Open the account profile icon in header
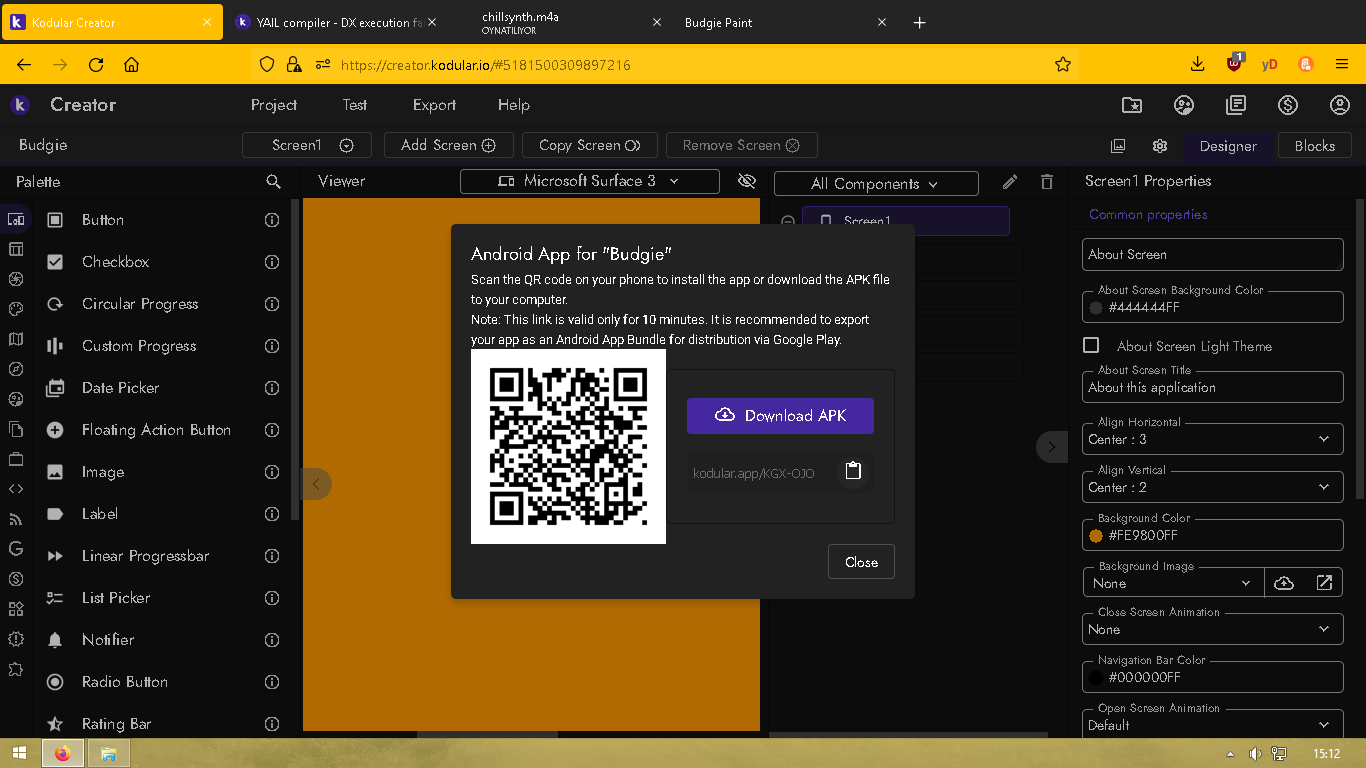Image resolution: width=1366 pixels, height=768 pixels. pyautogui.click(x=1340, y=105)
